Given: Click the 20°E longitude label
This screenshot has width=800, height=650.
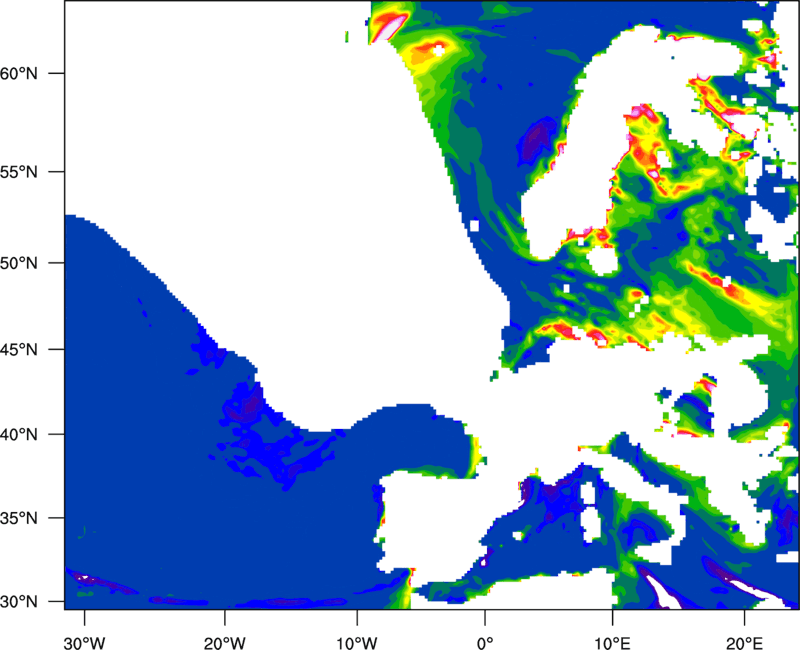Looking at the screenshot, I should coord(744,643).
